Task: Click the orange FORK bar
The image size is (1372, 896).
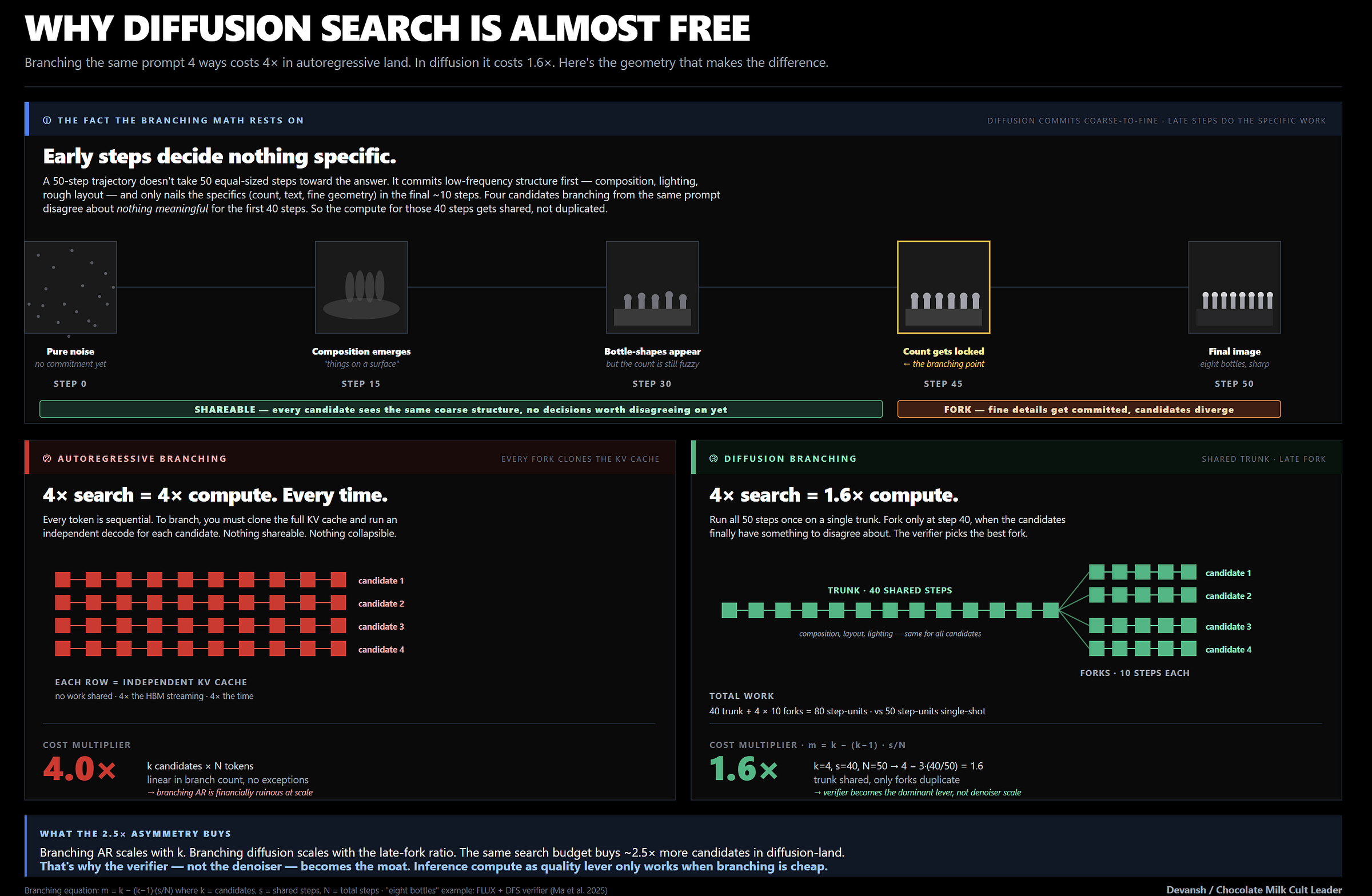Action: (1088, 409)
